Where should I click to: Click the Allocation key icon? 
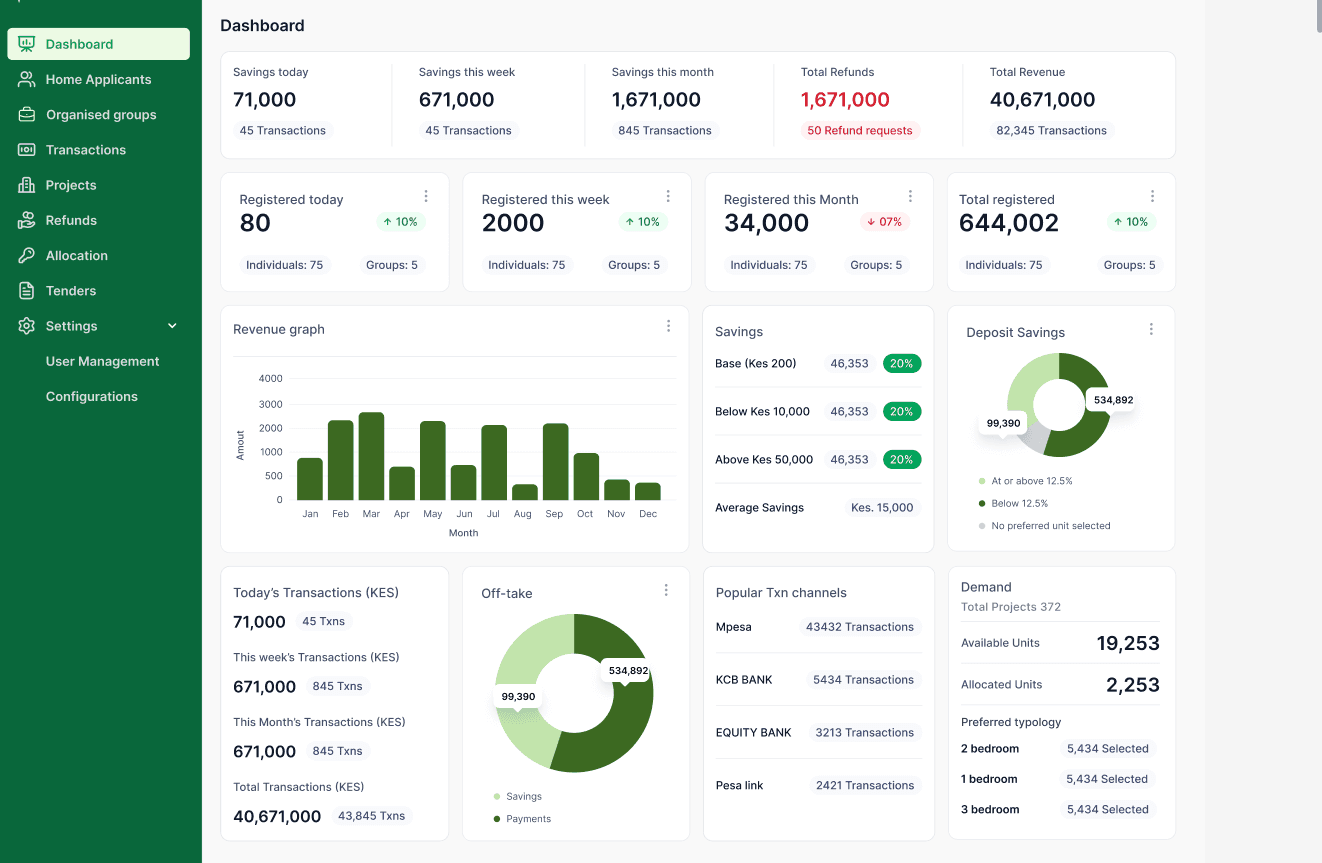coord(27,255)
